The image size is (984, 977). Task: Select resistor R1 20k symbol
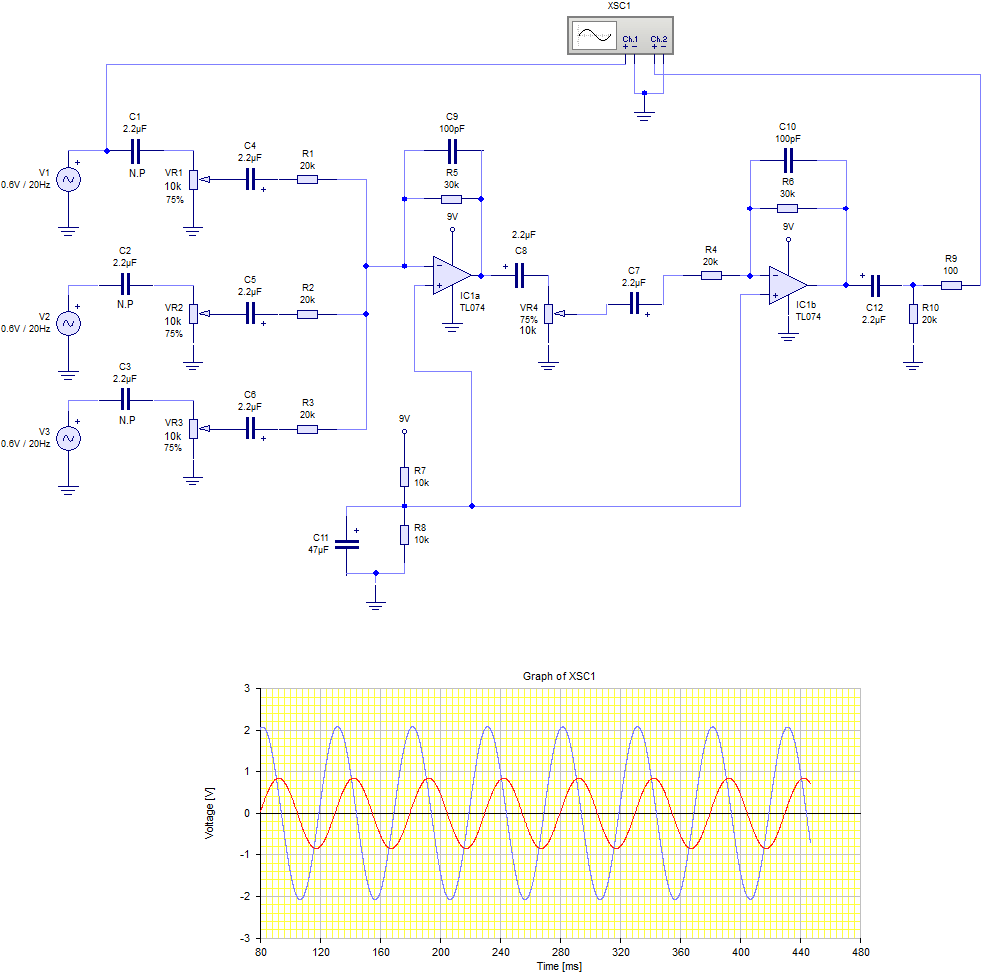coord(308,179)
